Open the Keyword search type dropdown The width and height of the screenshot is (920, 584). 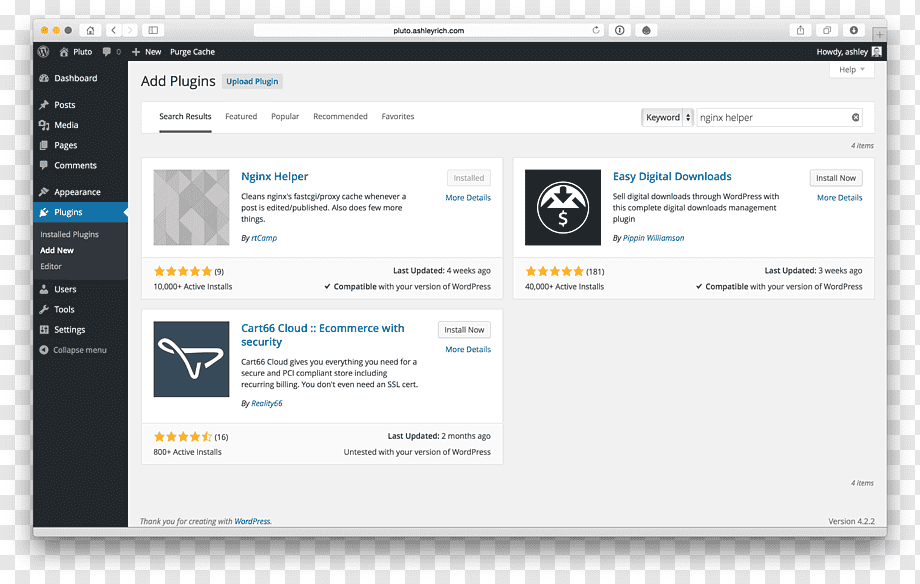(667, 117)
